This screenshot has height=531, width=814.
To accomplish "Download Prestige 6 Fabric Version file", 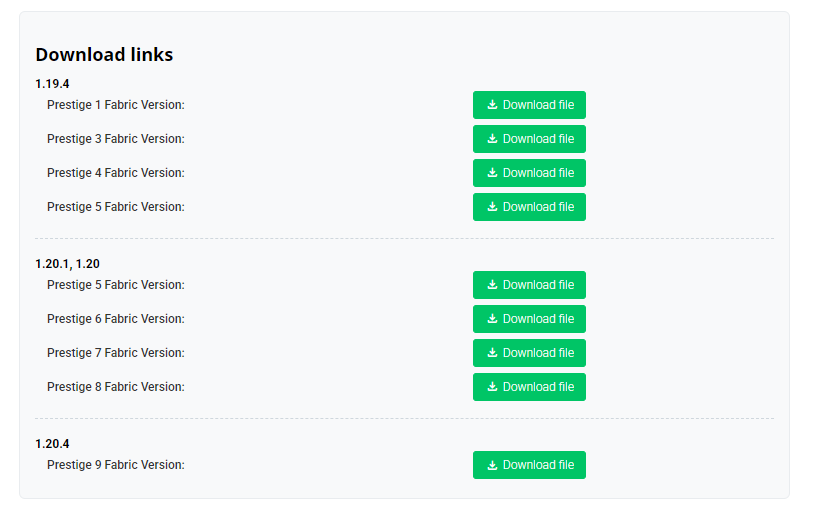I will pos(529,319).
